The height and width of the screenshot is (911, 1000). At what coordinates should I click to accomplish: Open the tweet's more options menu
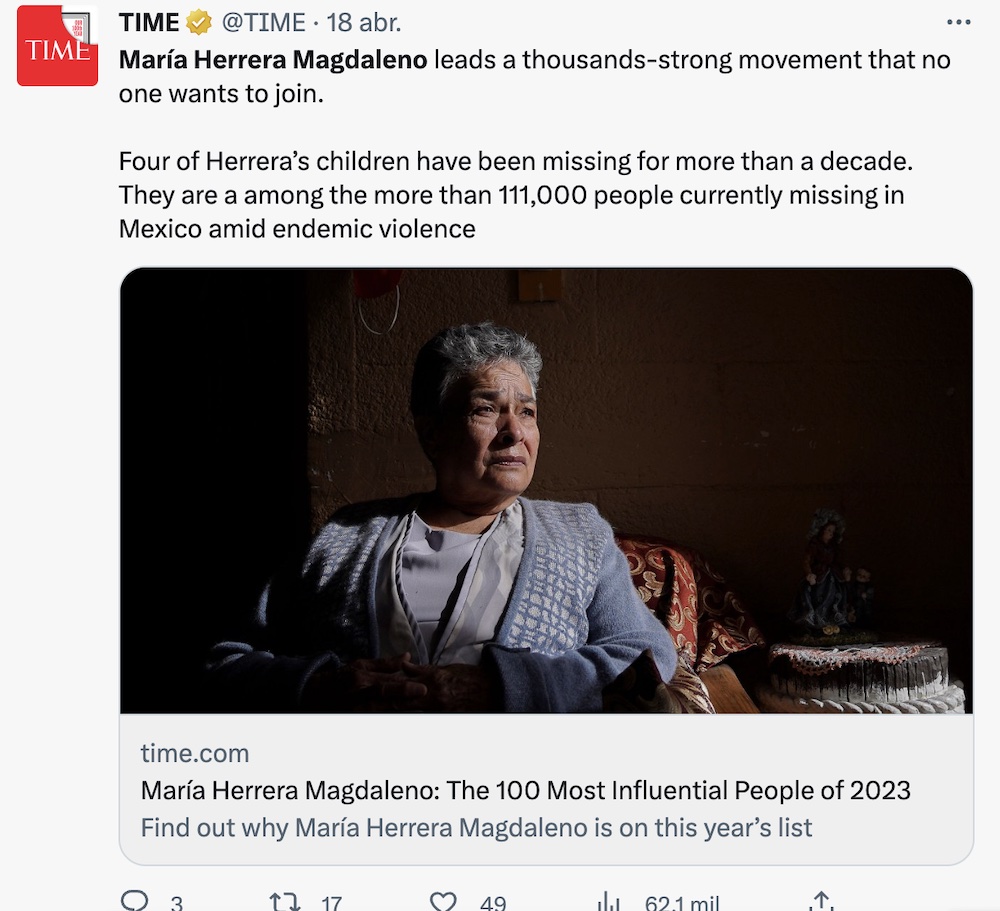(x=958, y=22)
